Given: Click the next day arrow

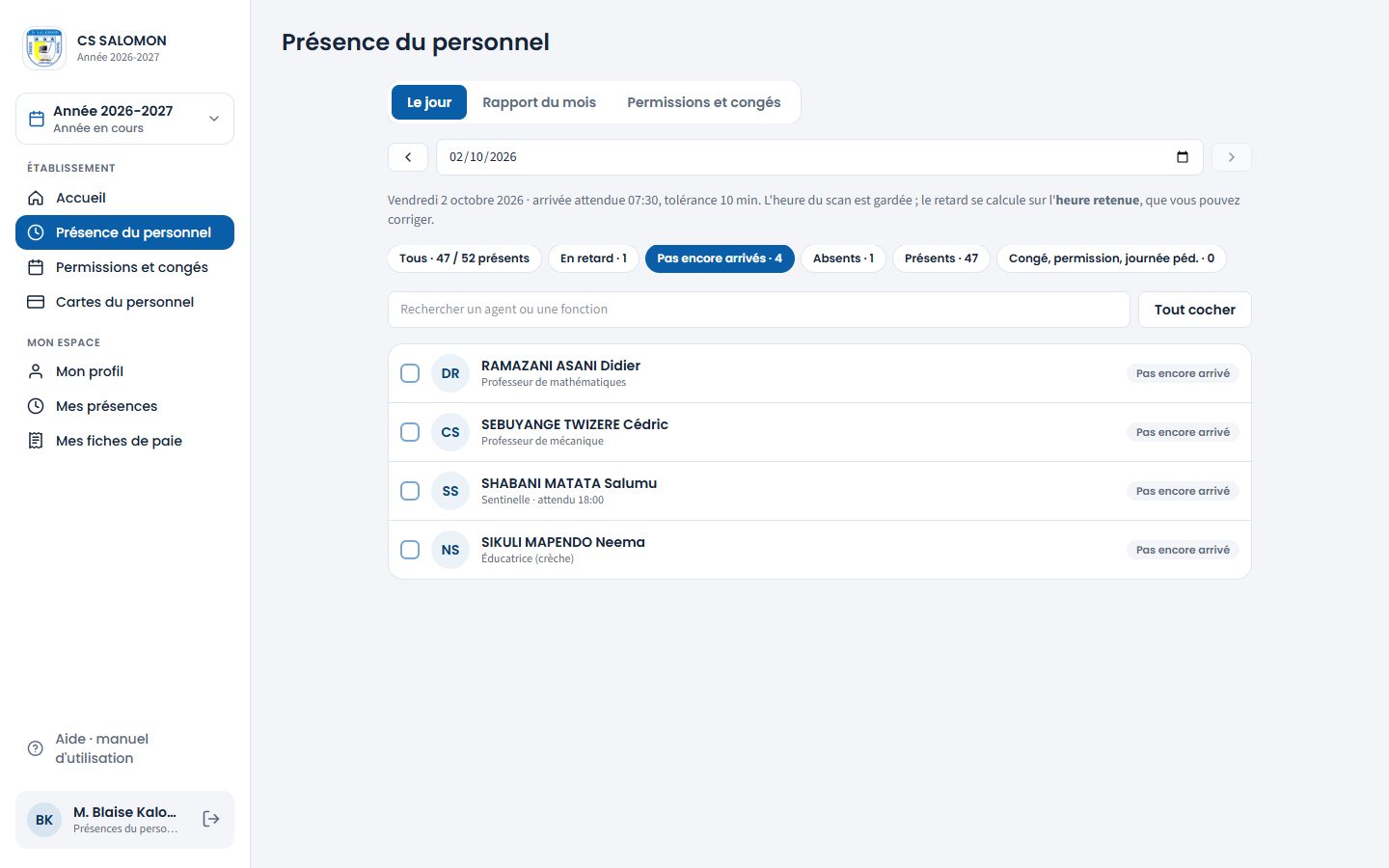Looking at the screenshot, I should (x=1231, y=157).
